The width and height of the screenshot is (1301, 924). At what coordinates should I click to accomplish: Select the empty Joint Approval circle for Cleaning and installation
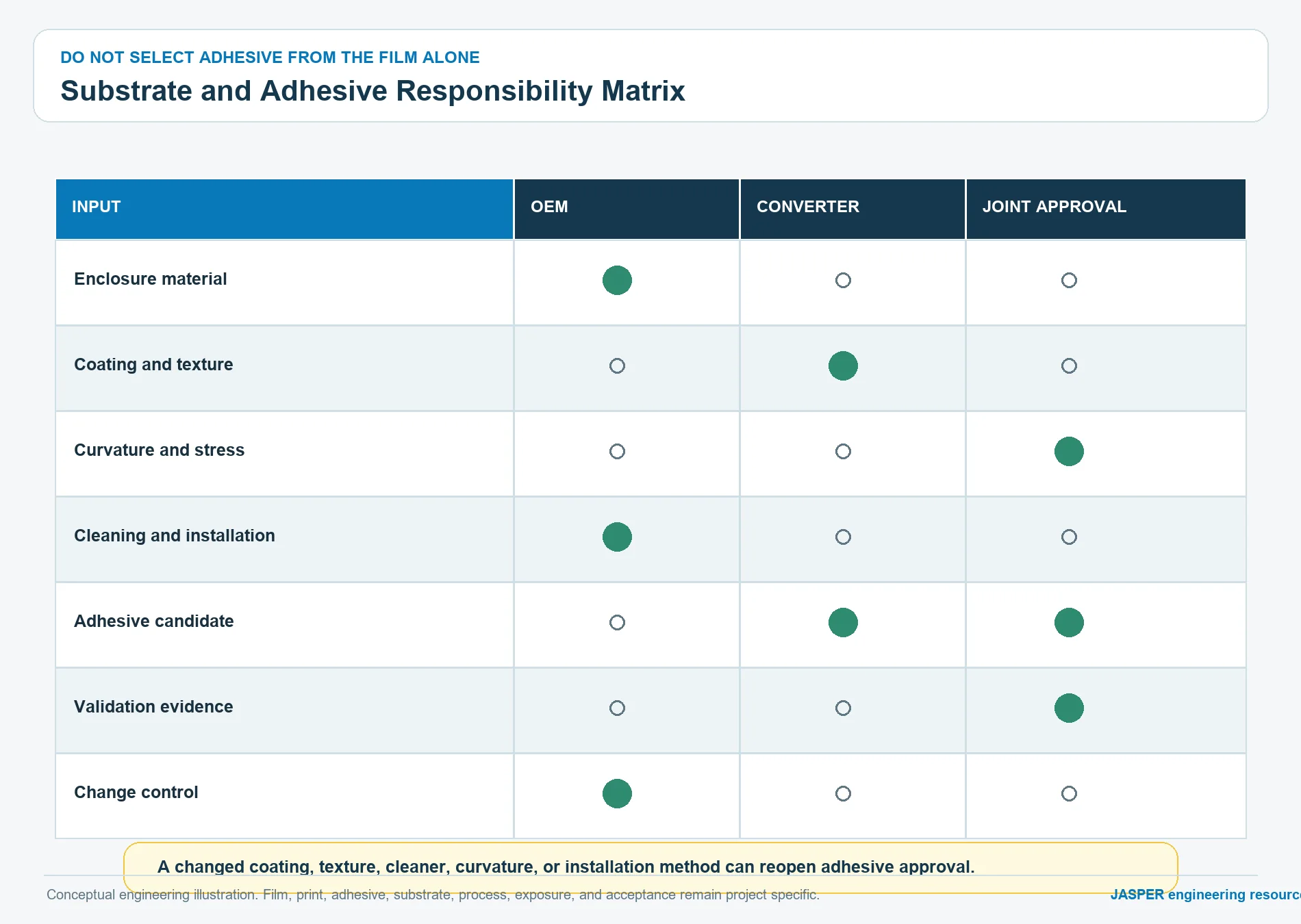[1069, 537]
